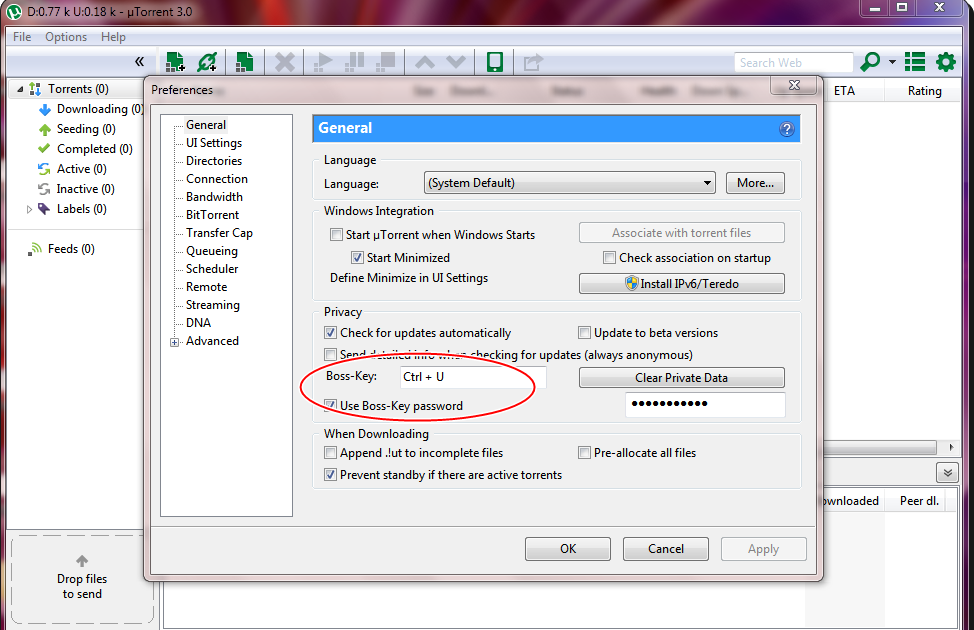Open the Help menu

[113, 37]
